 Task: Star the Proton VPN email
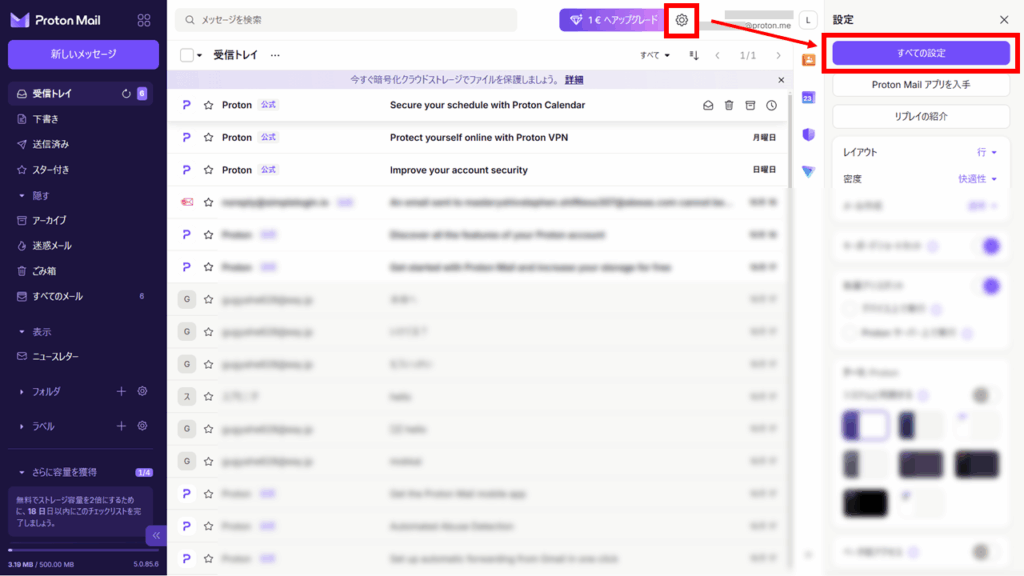pyautogui.click(x=209, y=138)
